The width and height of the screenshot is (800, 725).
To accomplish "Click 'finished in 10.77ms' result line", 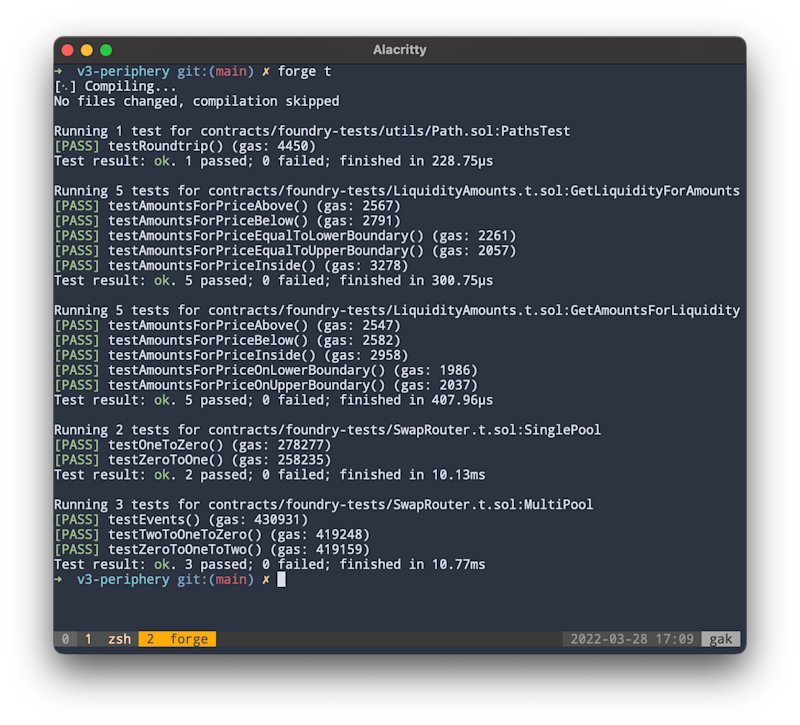I will pyautogui.click(x=269, y=564).
